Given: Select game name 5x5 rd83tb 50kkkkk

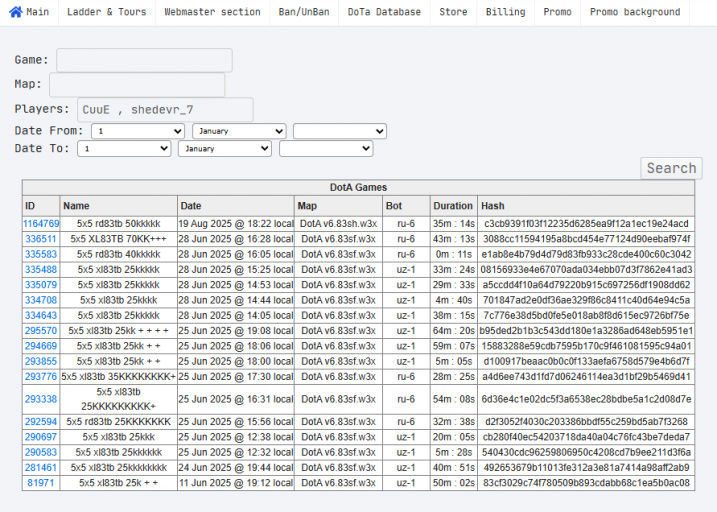Looking at the screenshot, I should click(x=118, y=224).
